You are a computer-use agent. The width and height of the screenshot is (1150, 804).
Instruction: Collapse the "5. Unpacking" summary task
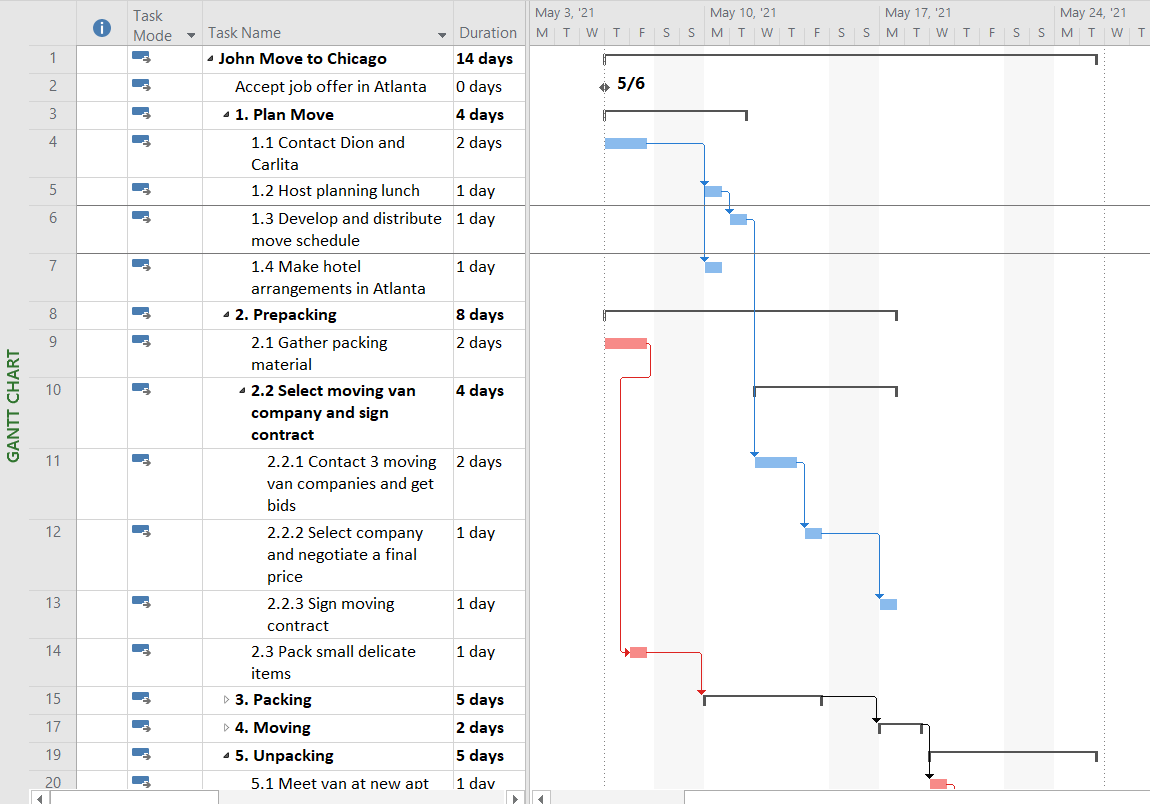(224, 755)
